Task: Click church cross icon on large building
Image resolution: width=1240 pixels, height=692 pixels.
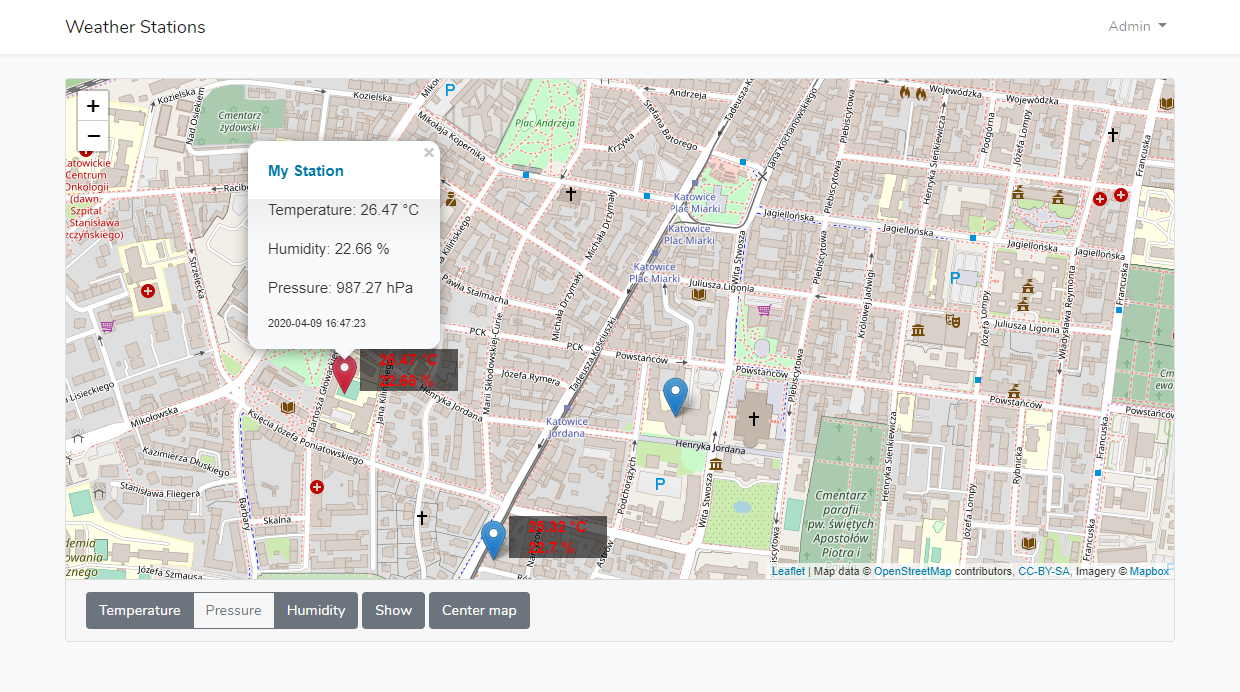Action: [754, 419]
